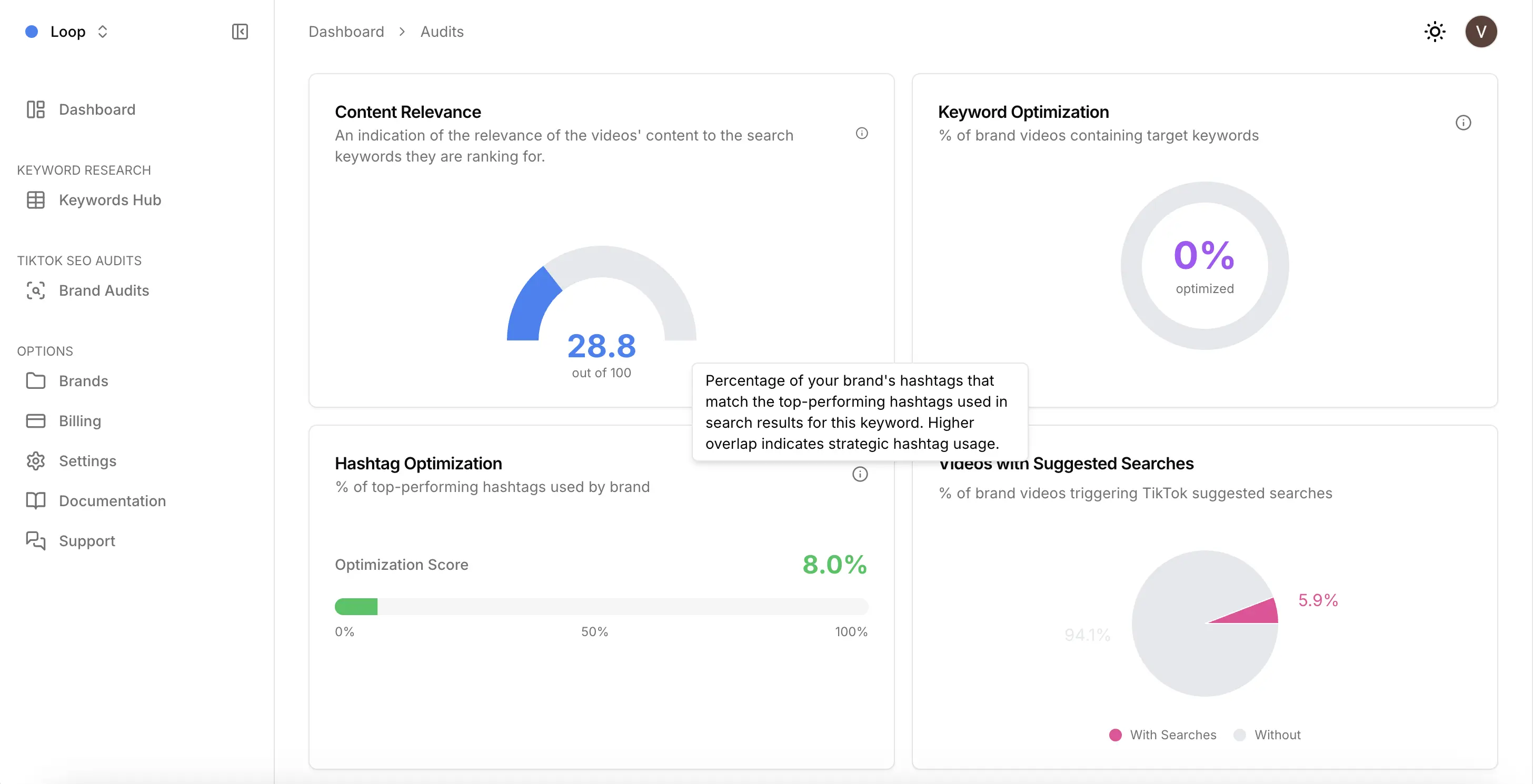
Task: Click the Billing card icon
Action: 36,421
